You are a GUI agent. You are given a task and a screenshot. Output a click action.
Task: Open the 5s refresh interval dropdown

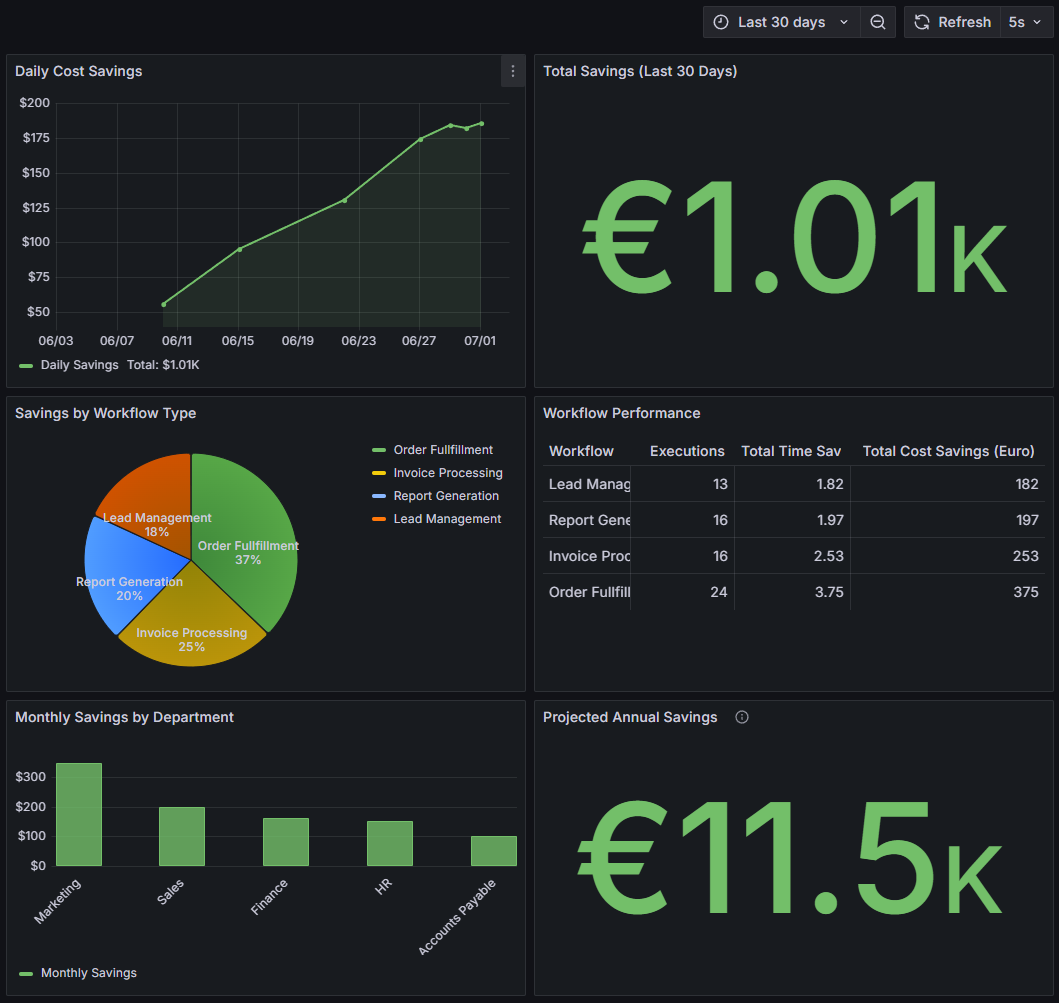(1027, 21)
